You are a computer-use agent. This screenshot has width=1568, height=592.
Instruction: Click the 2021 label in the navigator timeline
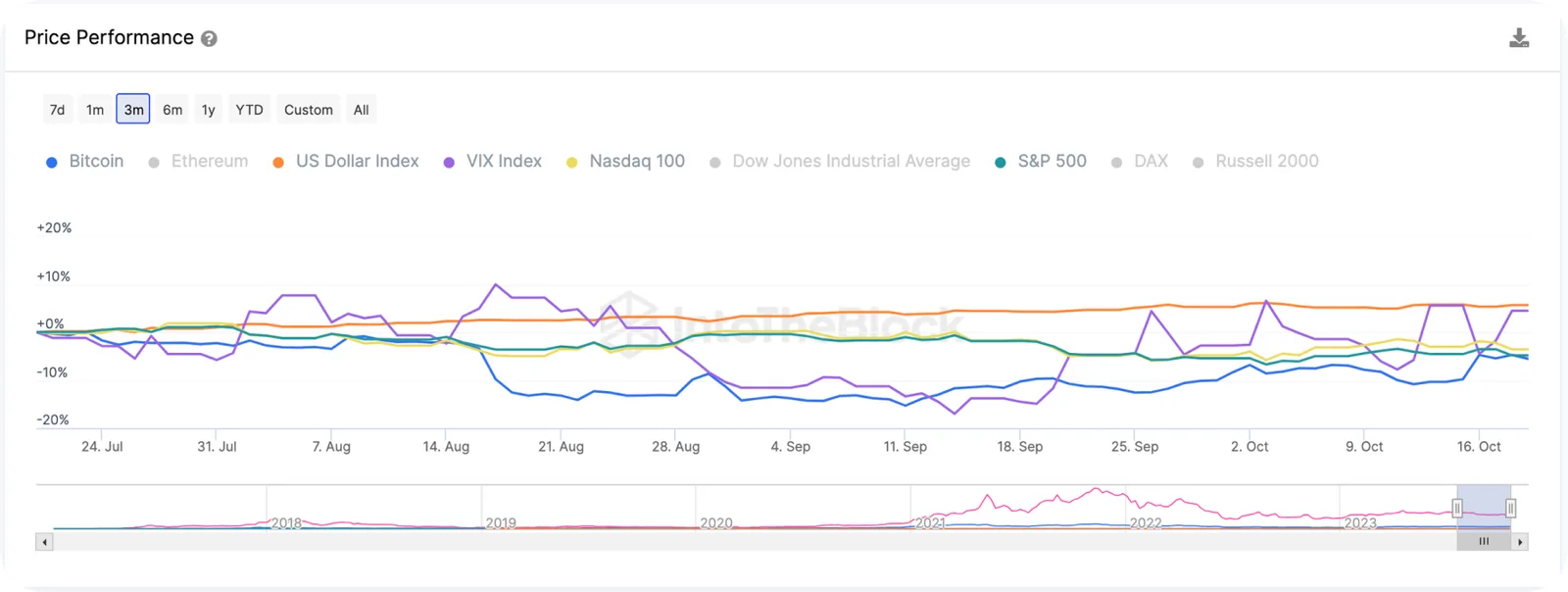pyautogui.click(x=931, y=523)
